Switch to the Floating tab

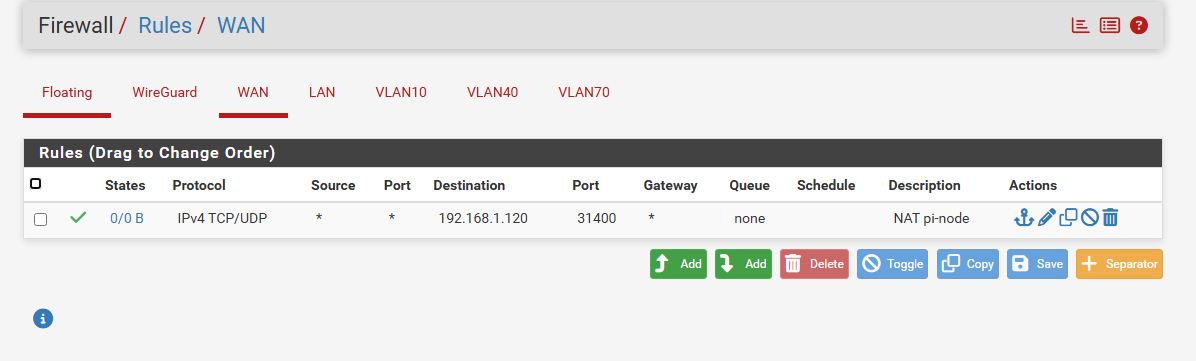[67, 93]
